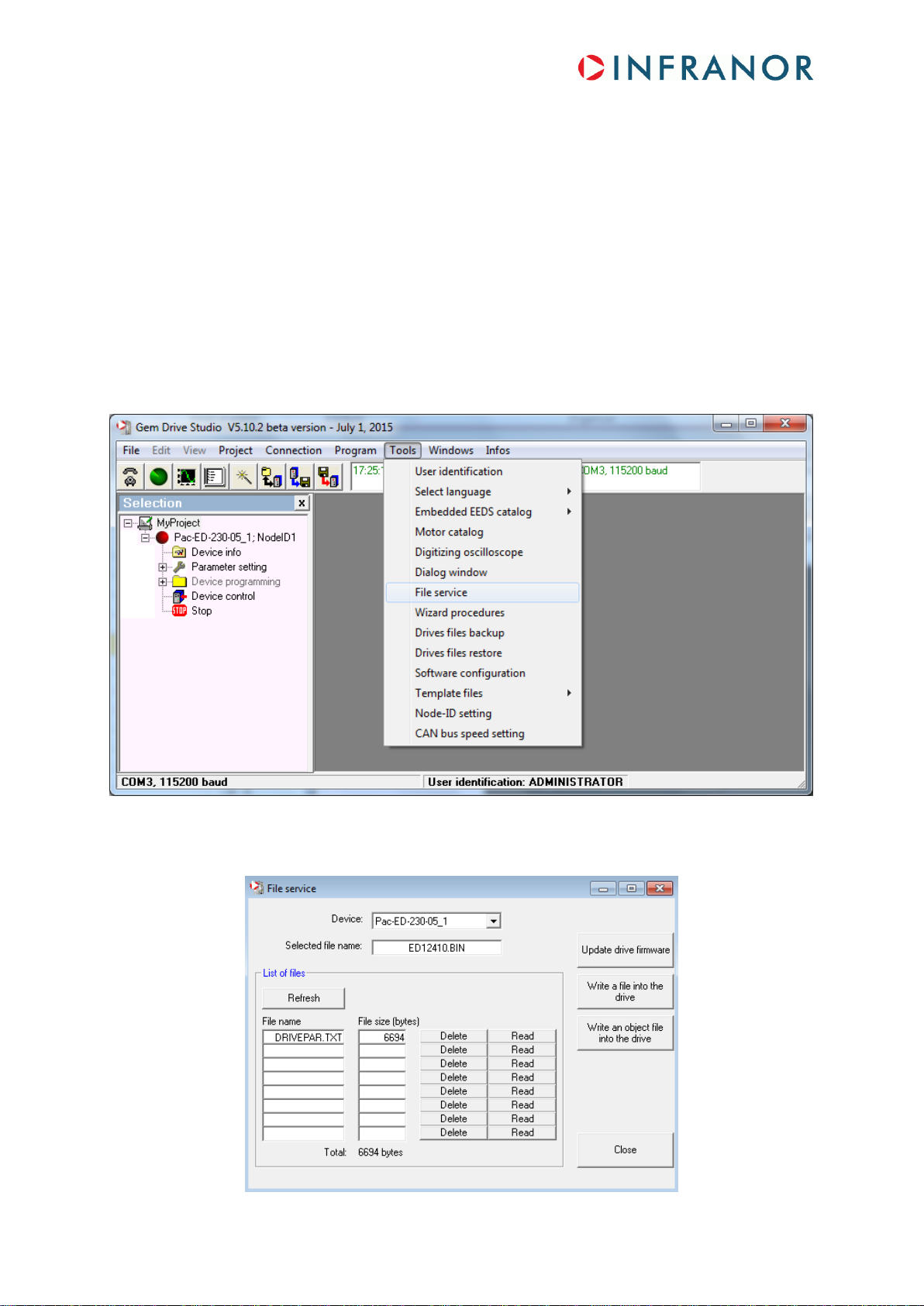The image size is (924, 1306).
Task: Choose User identification from Tools menu
Action: [483, 471]
